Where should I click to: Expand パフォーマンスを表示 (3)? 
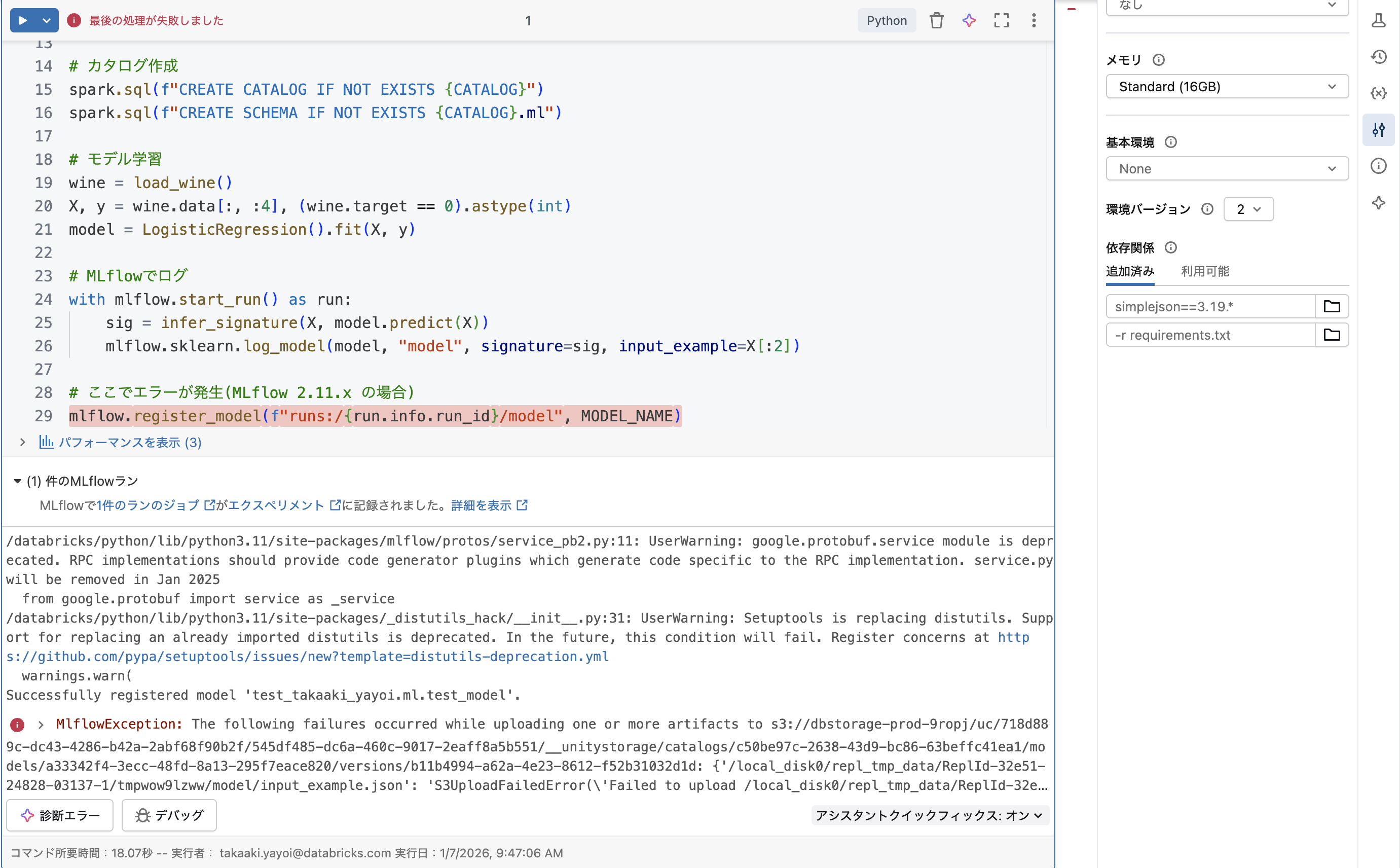click(130, 442)
